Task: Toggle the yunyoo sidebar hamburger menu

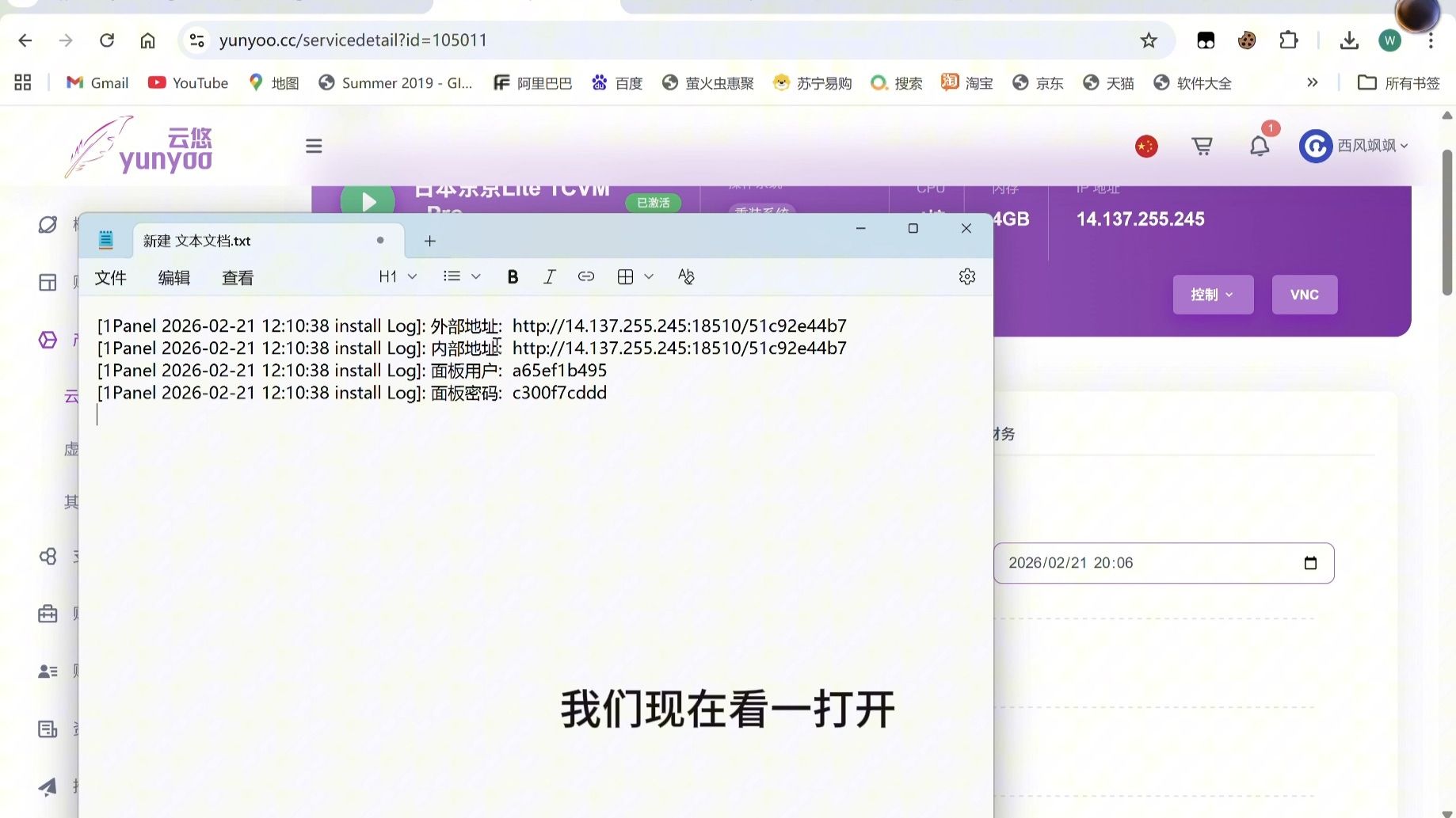Action: [x=314, y=146]
